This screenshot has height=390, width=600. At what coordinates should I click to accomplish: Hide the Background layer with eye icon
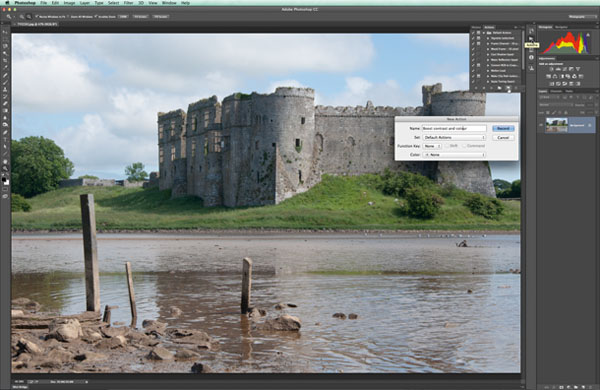click(541, 125)
